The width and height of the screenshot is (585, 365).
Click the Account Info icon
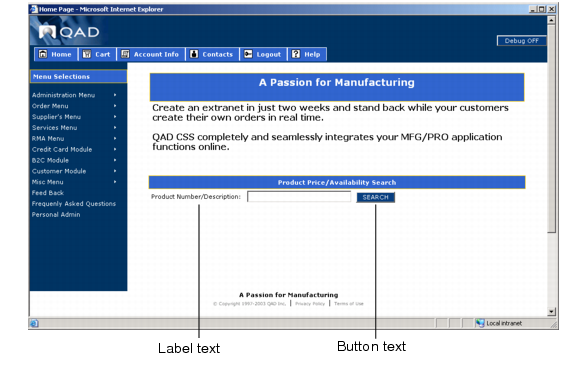(125, 54)
